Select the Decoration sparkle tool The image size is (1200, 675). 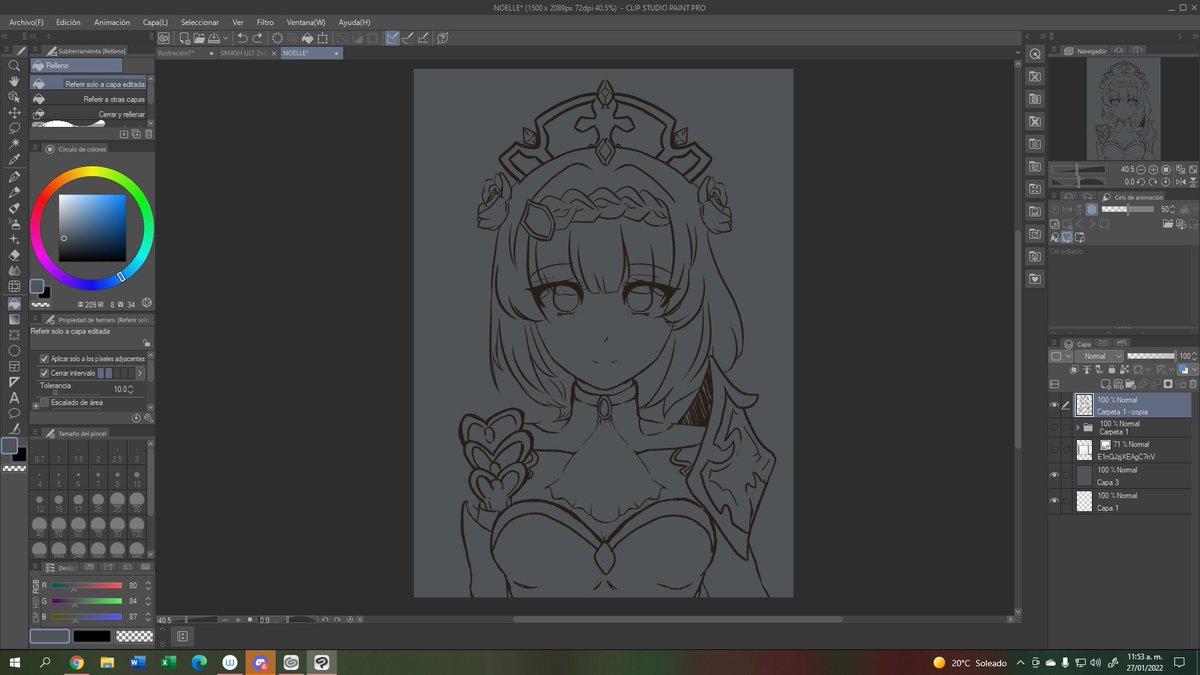(x=14, y=240)
